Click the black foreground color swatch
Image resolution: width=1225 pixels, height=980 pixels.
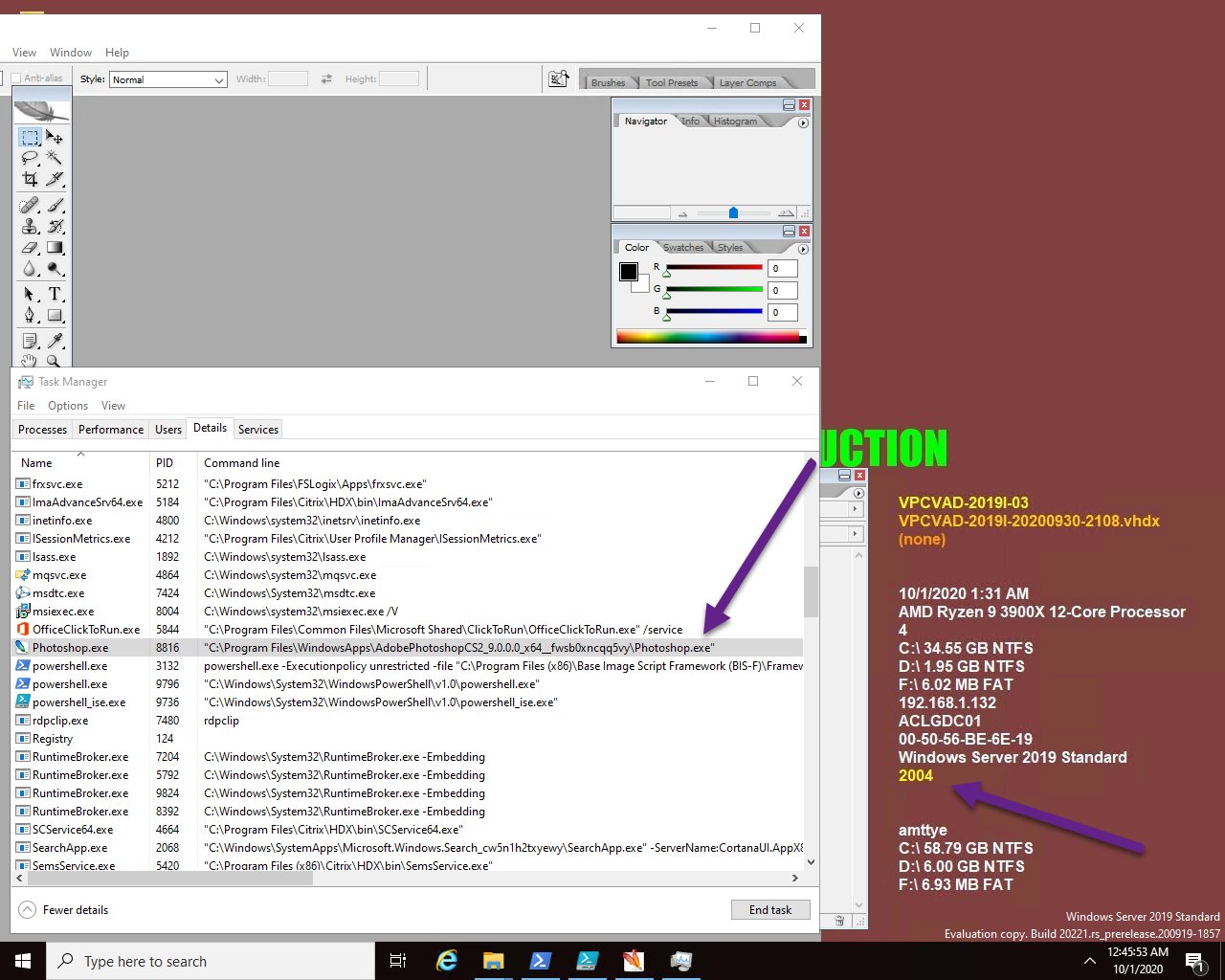coord(629,272)
